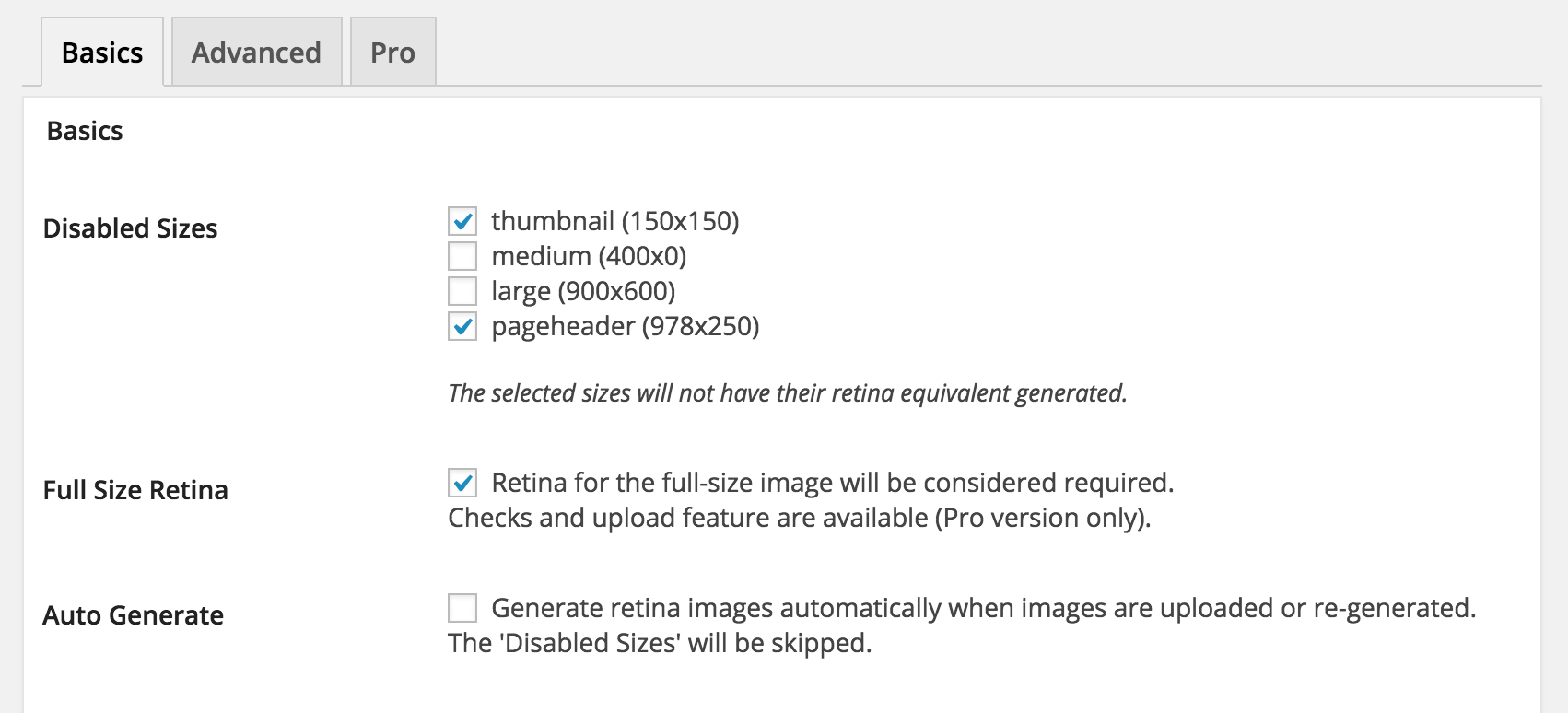Enable the Auto Generate checkbox
1568x713 pixels.
(x=462, y=608)
